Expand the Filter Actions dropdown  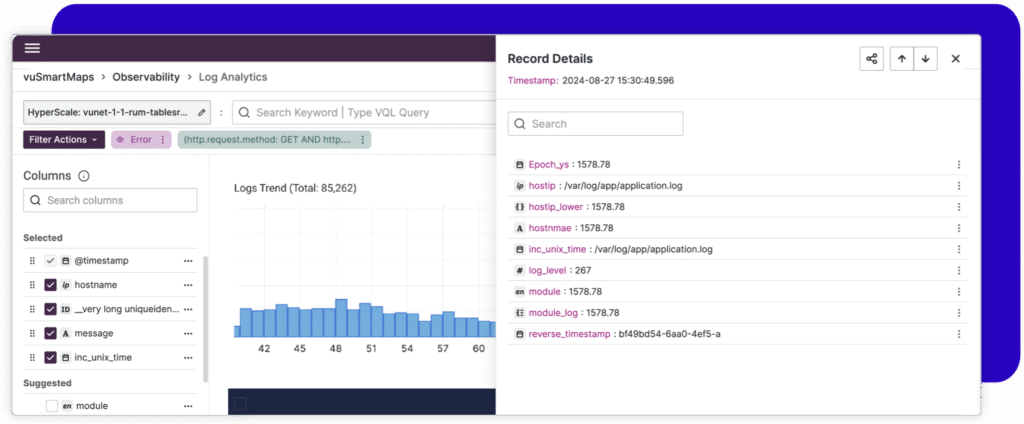(x=64, y=140)
